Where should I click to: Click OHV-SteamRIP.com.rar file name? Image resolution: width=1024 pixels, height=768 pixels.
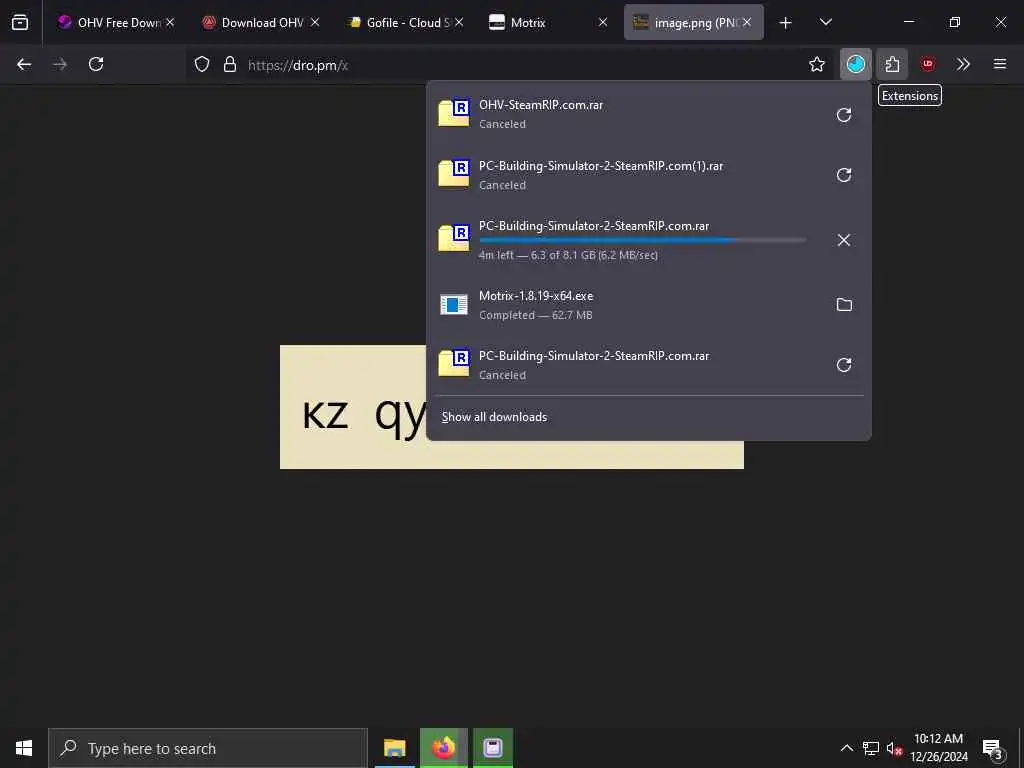coord(541,104)
